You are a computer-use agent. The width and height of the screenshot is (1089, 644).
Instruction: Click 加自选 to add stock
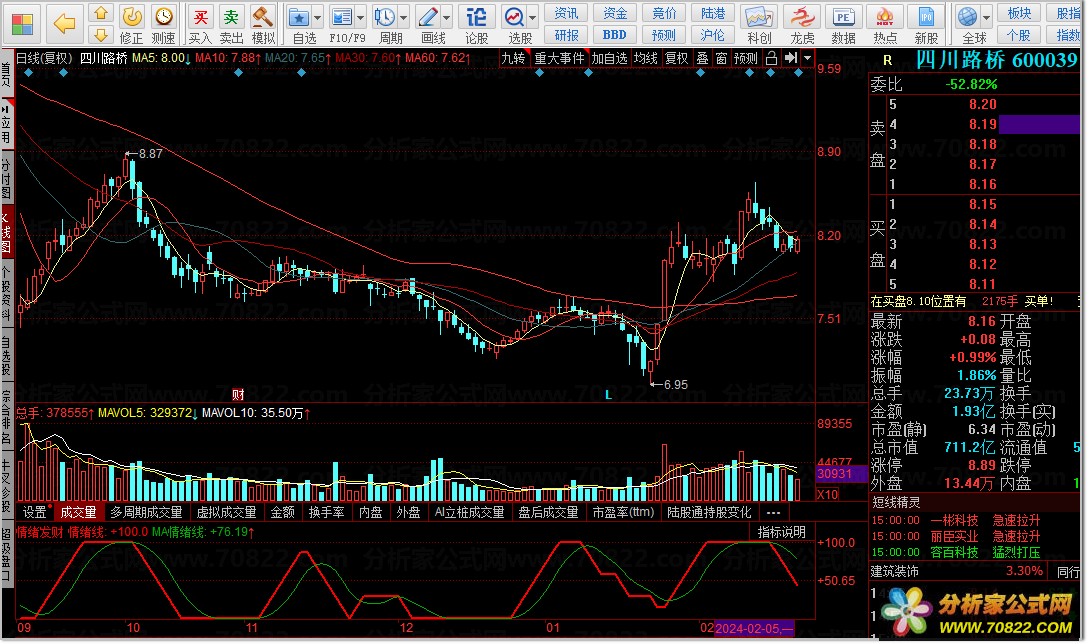point(610,58)
